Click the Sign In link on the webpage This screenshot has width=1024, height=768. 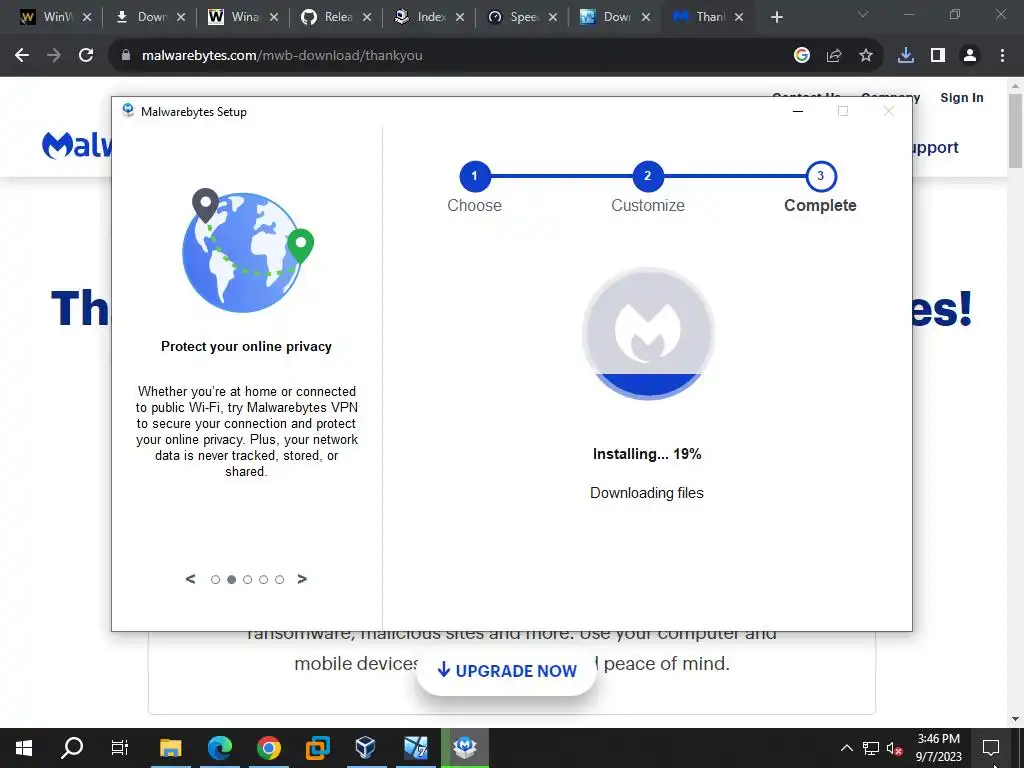pyautogui.click(x=962, y=98)
